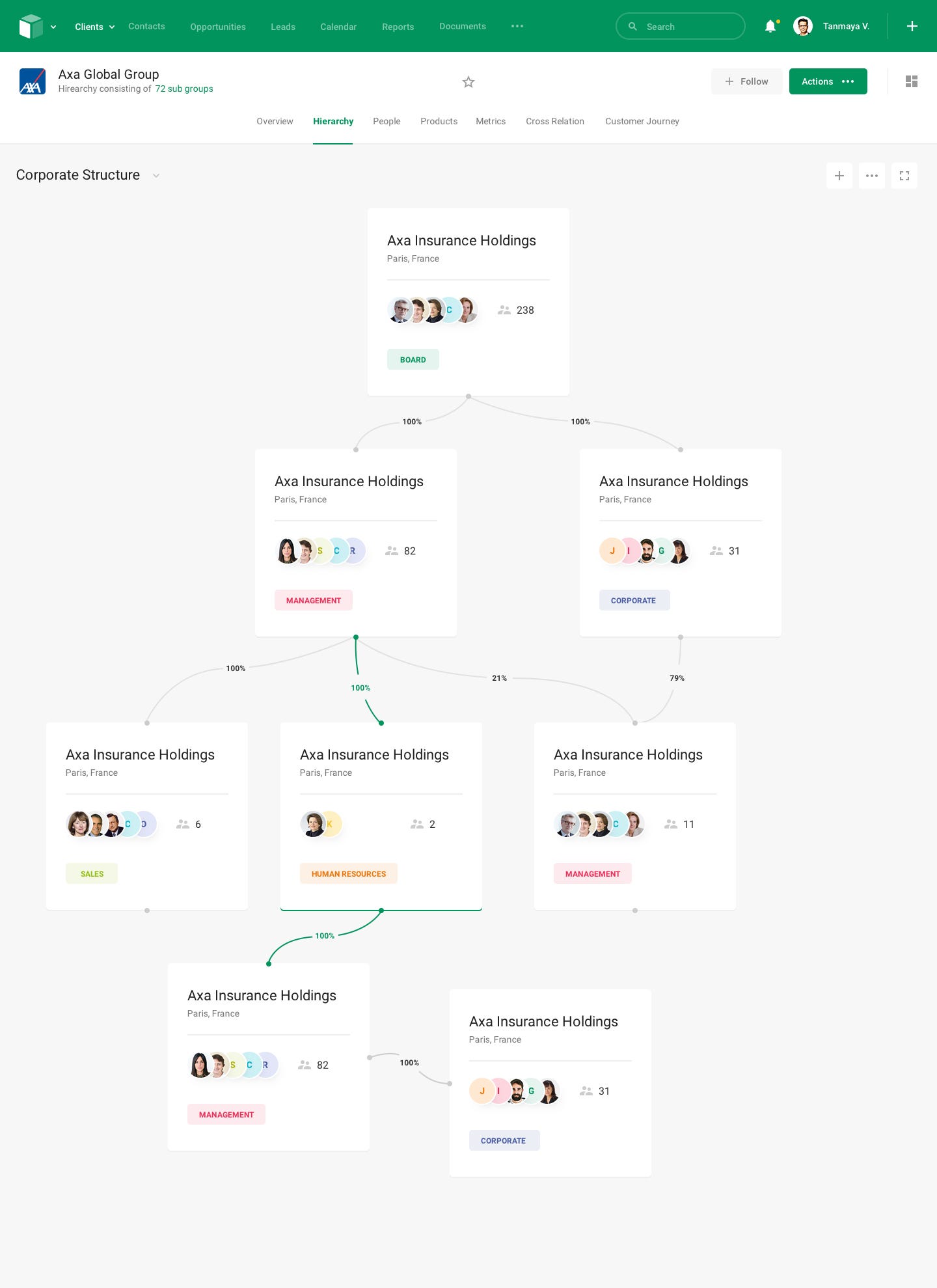Screen dimensions: 937x1288
Task: Open the Customer Journey tab
Action: (x=642, y=121)
